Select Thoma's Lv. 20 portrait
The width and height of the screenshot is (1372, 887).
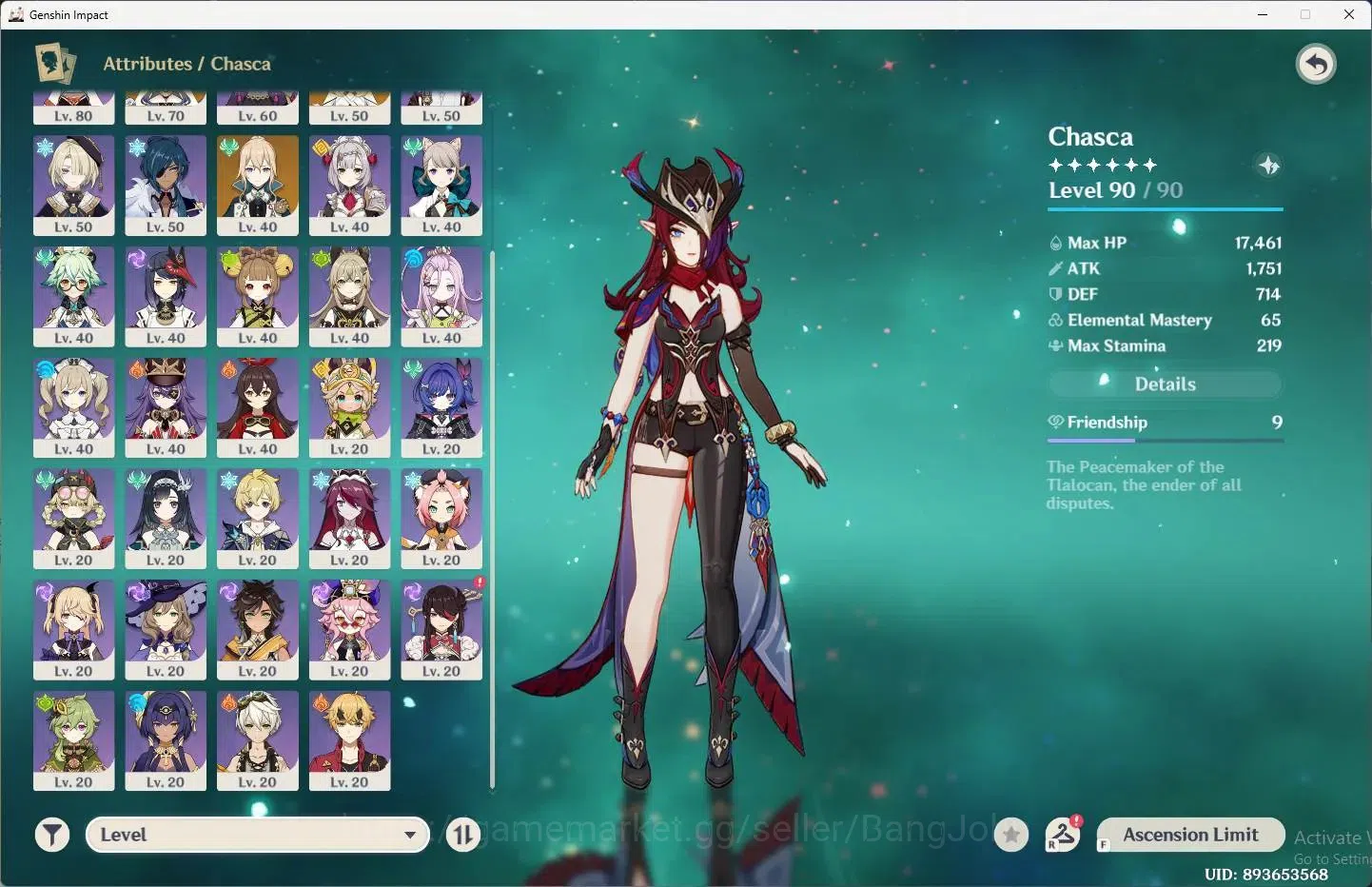[349, 741]
